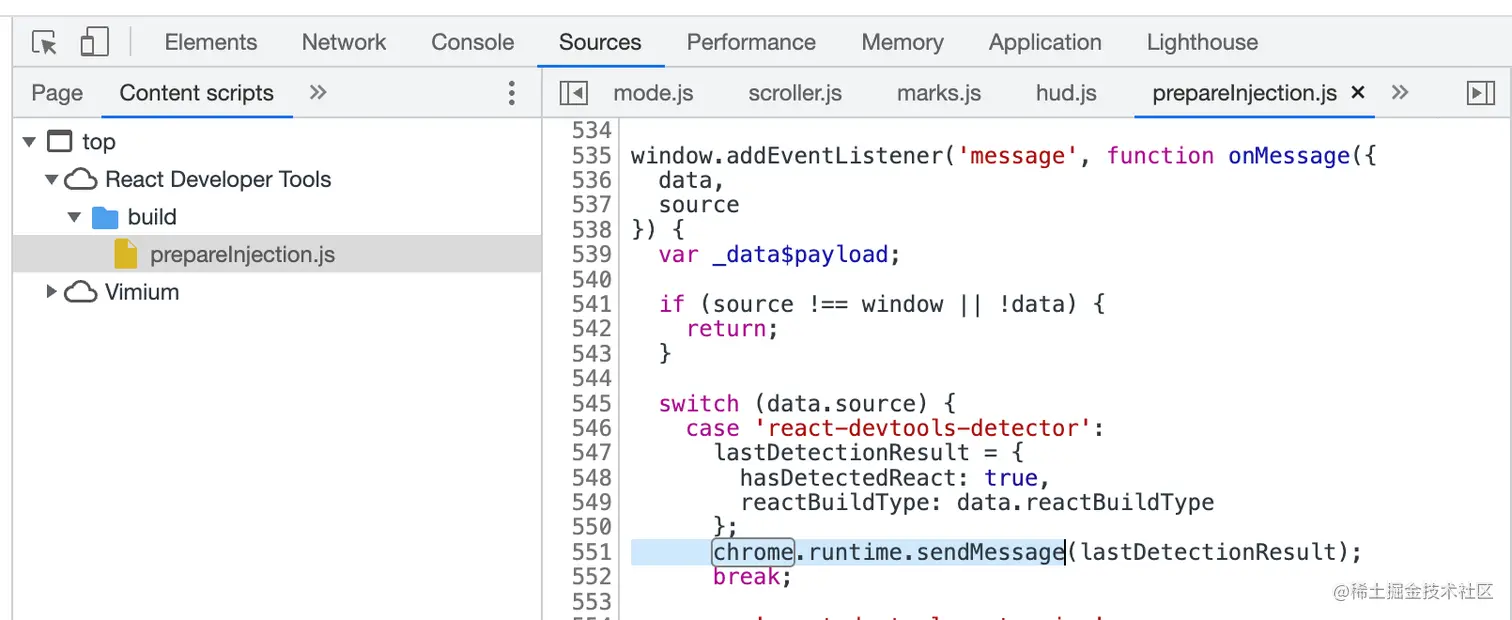
Task: Click the three-dot navigator options menu
Action: point(511,94)
